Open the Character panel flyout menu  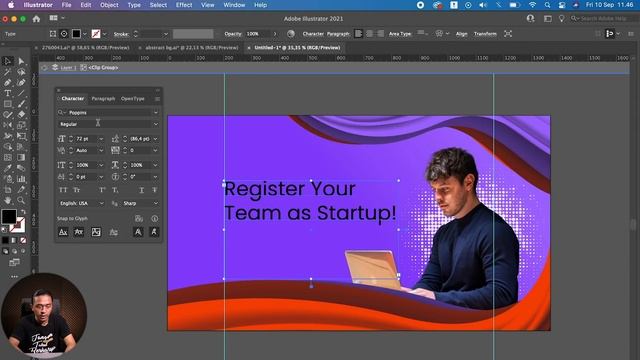click(x=157, y=99)
